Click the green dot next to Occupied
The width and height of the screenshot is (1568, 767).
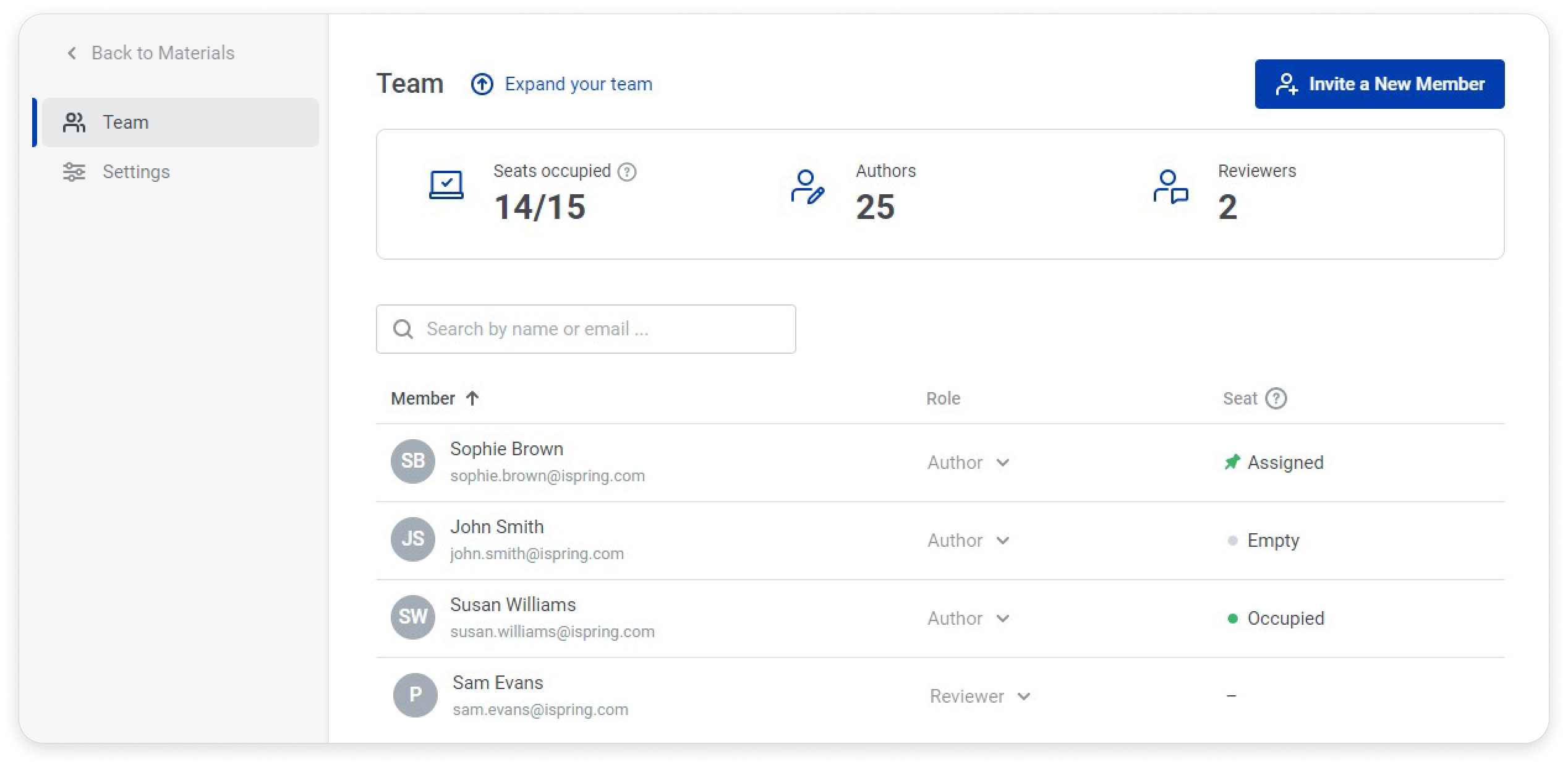(1232, 619)
